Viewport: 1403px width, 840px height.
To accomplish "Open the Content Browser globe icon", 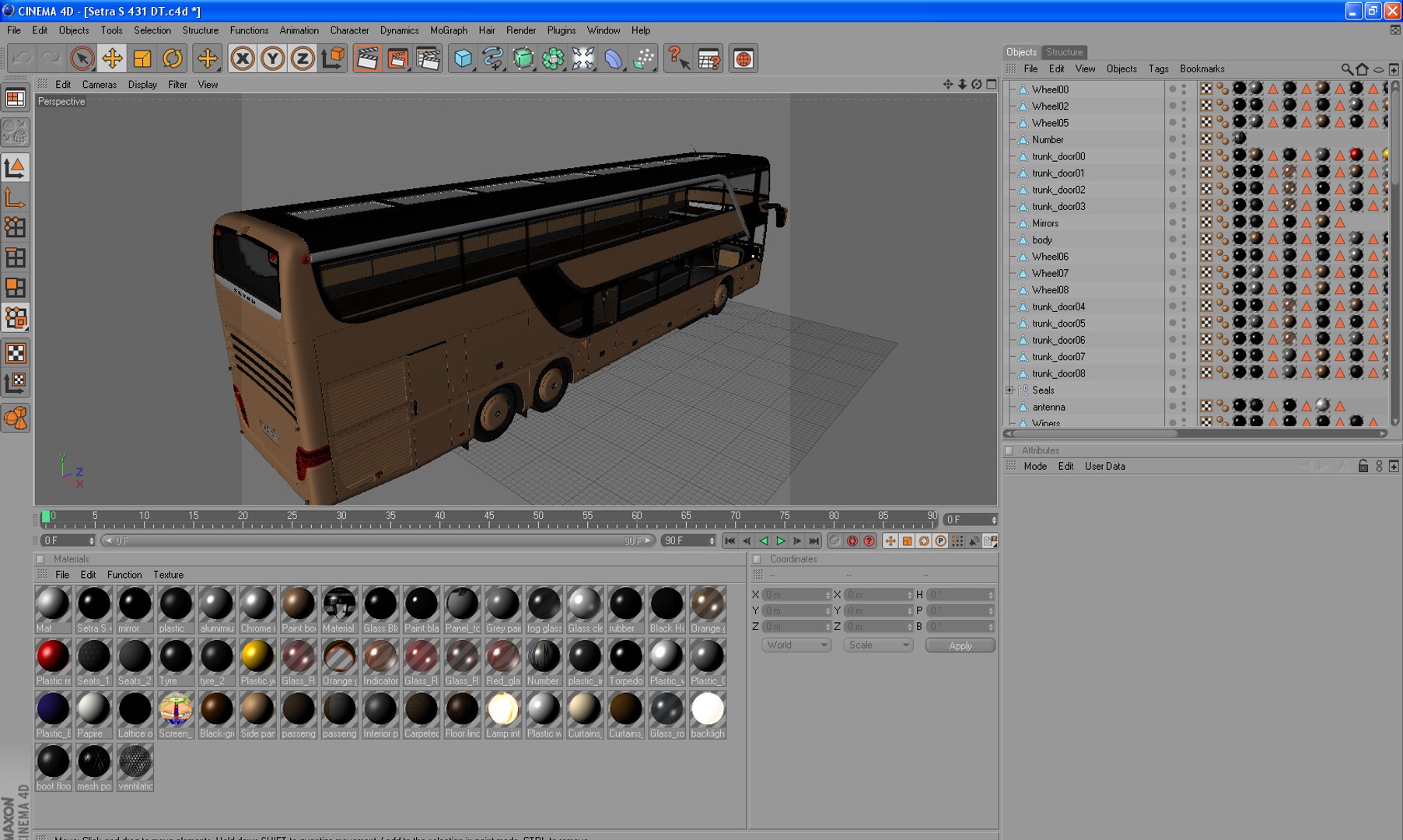I will click(x=743, y=58).
